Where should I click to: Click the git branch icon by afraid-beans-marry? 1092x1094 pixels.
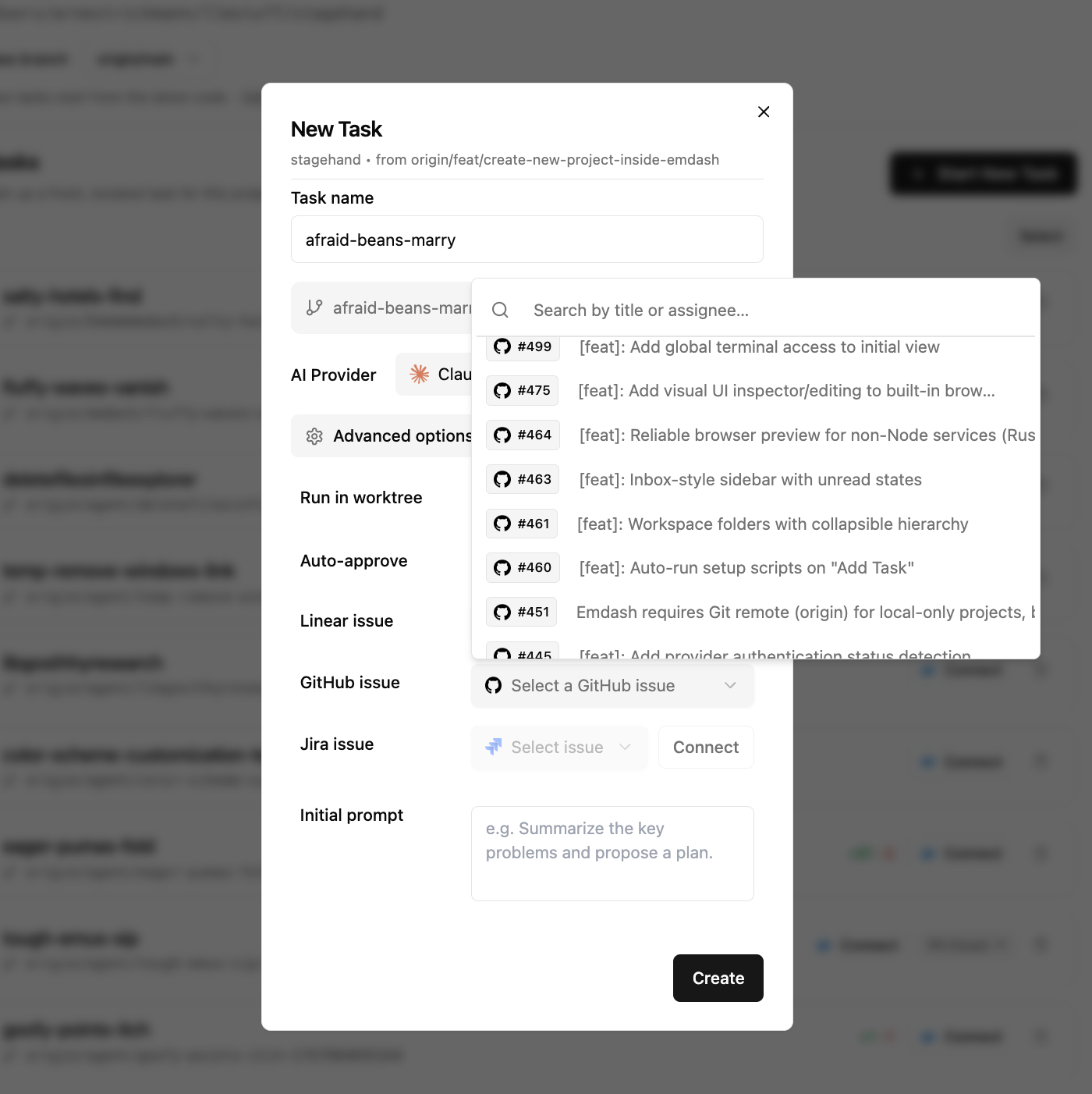[x=314, y=308]
